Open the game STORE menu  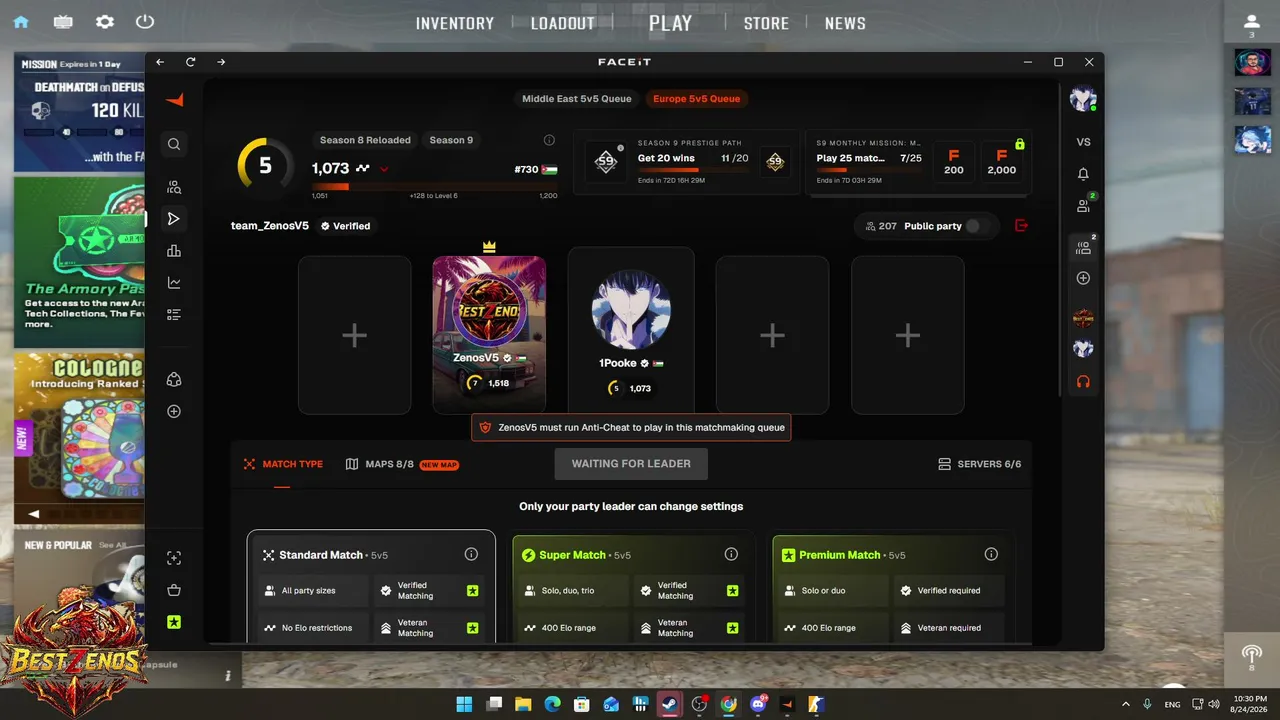(x=766, y=23)
